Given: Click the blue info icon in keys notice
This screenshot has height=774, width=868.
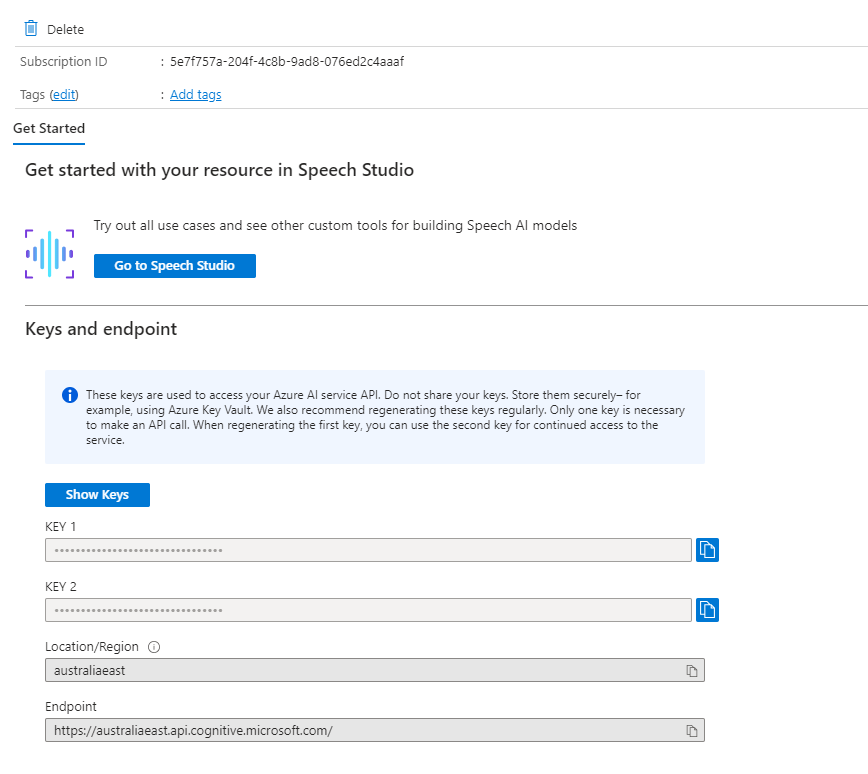Looking at the screenshot, I should (70, 395).
